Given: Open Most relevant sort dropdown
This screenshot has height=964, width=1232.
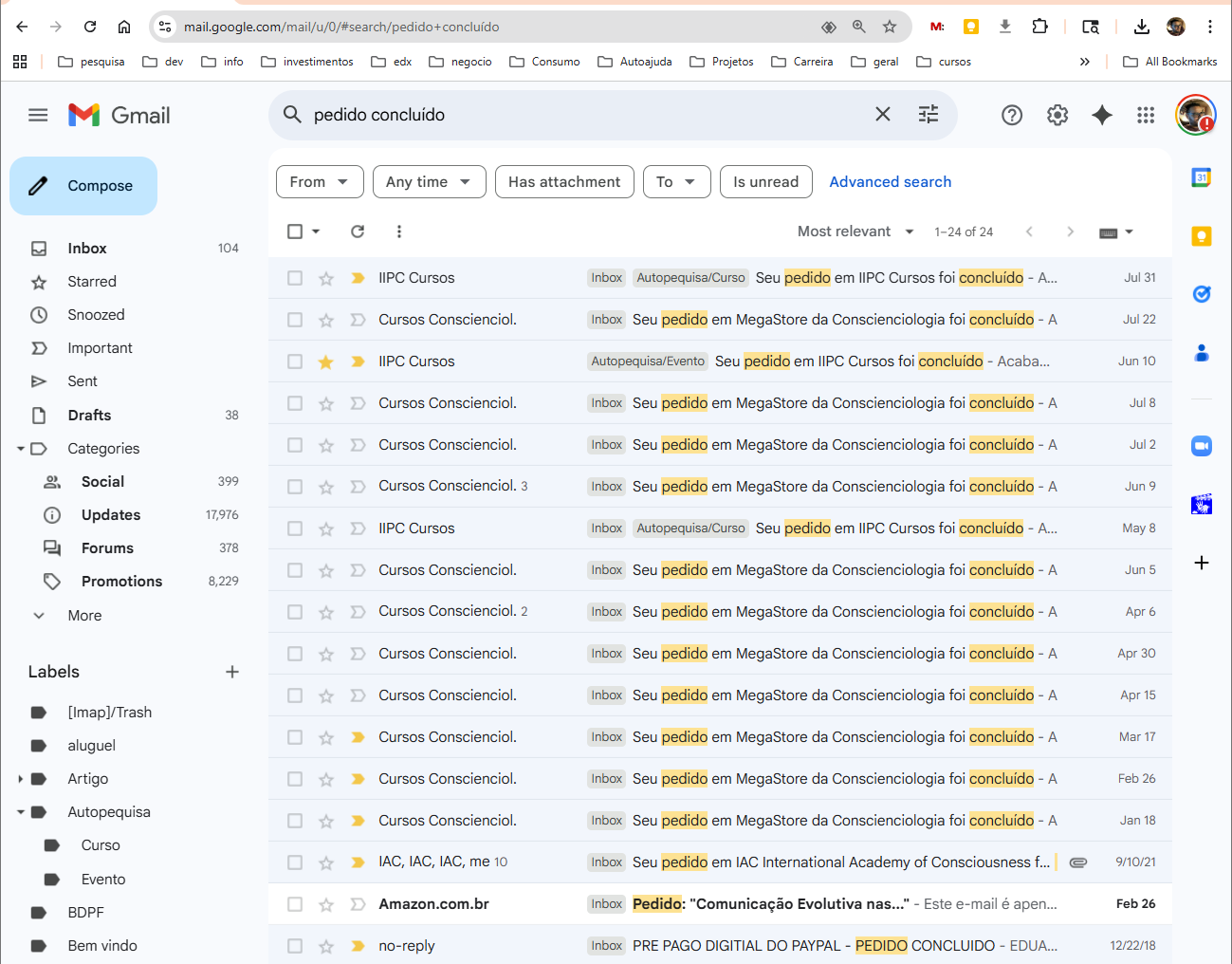Looking at the screenshot, I should [855, 232].
